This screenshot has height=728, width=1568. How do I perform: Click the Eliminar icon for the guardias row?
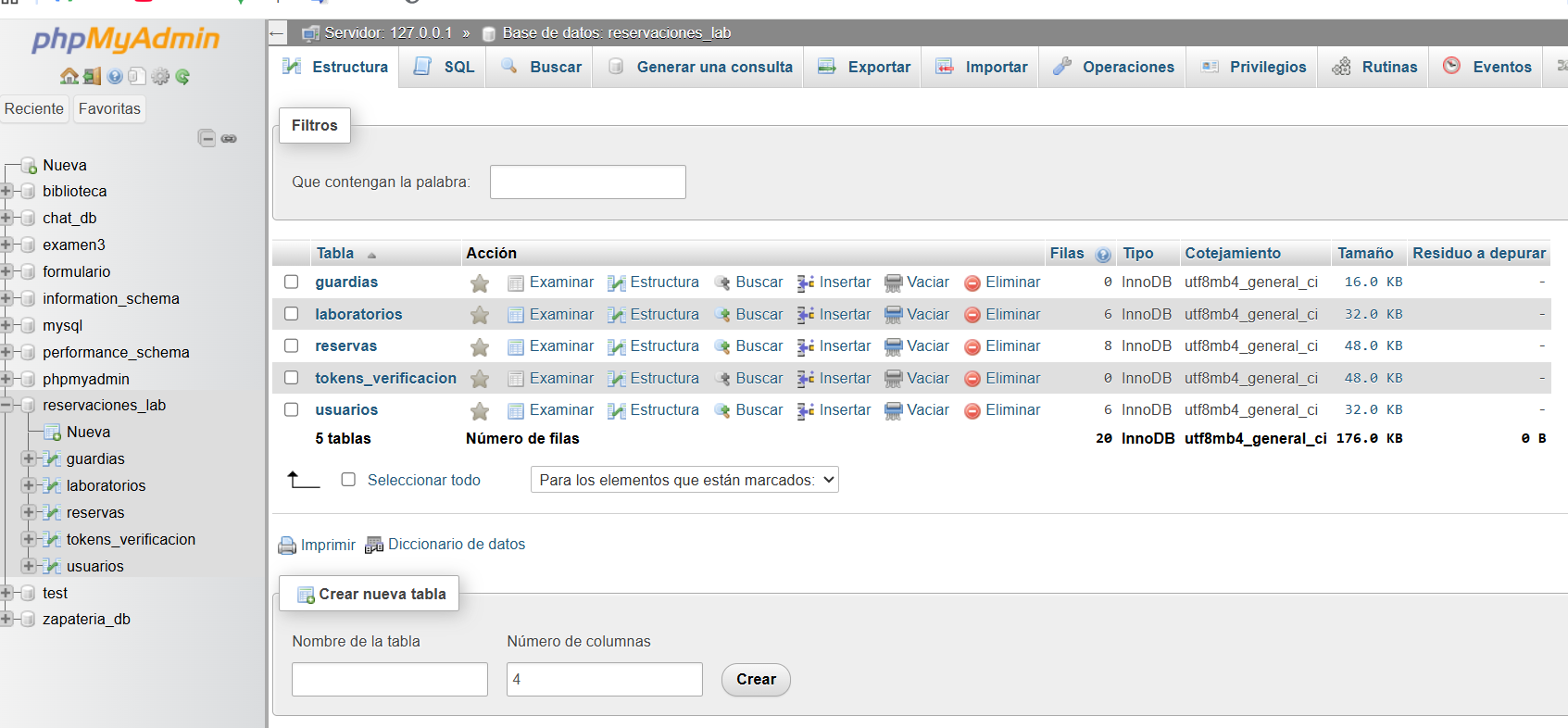coord(972,283)
